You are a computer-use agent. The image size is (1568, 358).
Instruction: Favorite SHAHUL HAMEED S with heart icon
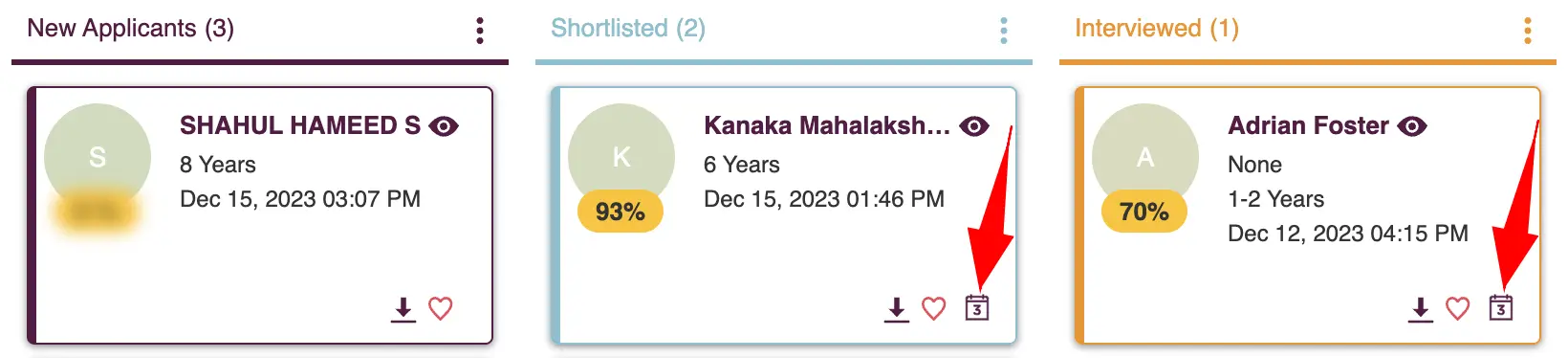pyautogui.click(x=441, y=309)
